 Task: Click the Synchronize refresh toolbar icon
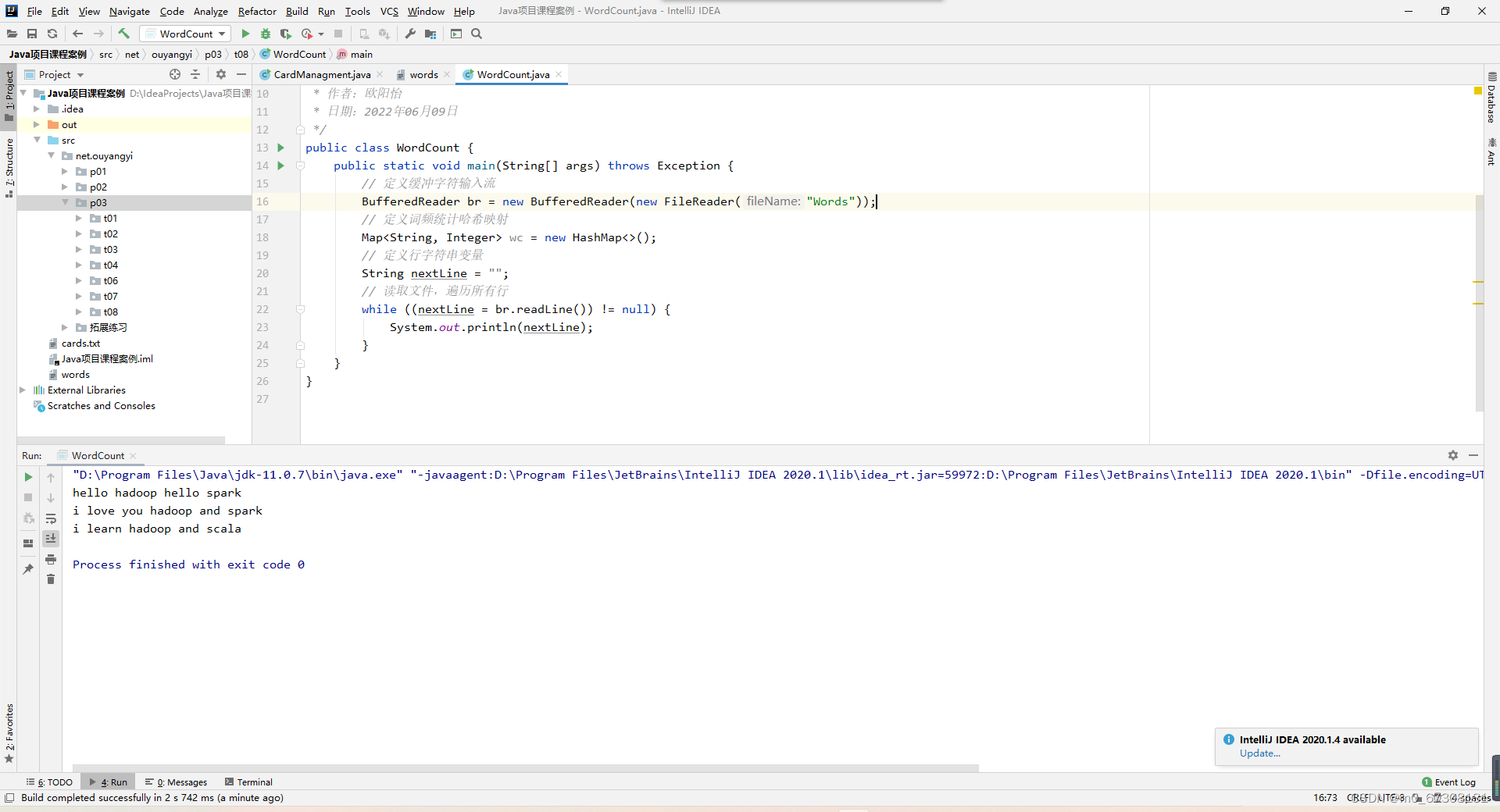point(52,34)
